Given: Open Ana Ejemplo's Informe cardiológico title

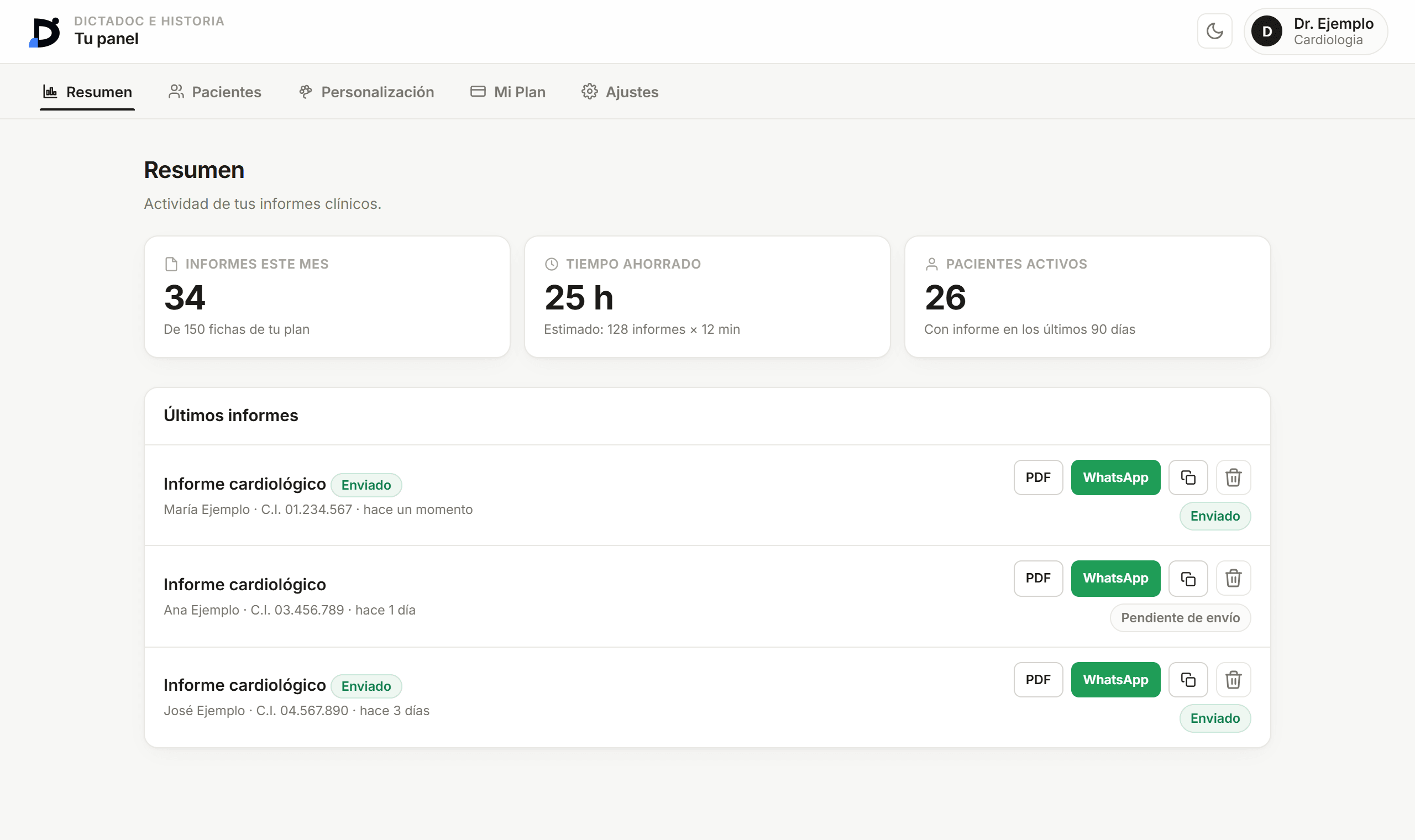Looking at the screenshot, I should tap(244, 584).
